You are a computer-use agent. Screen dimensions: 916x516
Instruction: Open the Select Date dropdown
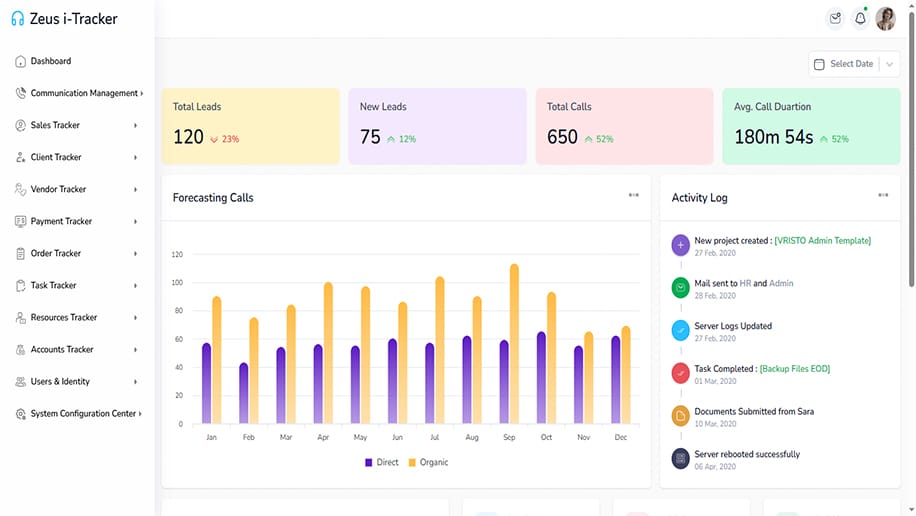point(853,64)
